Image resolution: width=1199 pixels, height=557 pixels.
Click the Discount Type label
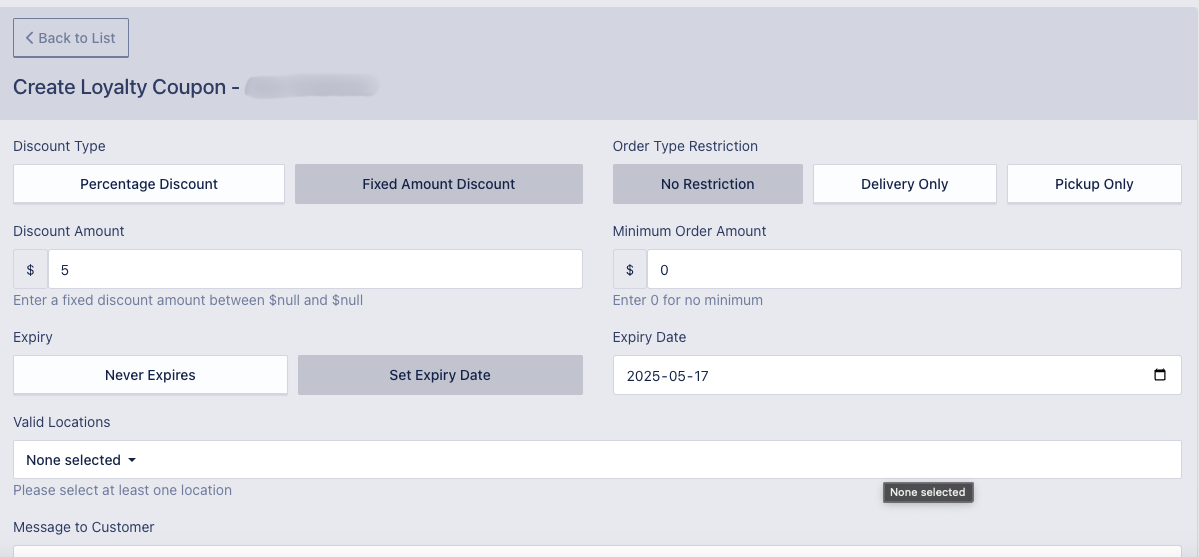[x=59, y=146]
